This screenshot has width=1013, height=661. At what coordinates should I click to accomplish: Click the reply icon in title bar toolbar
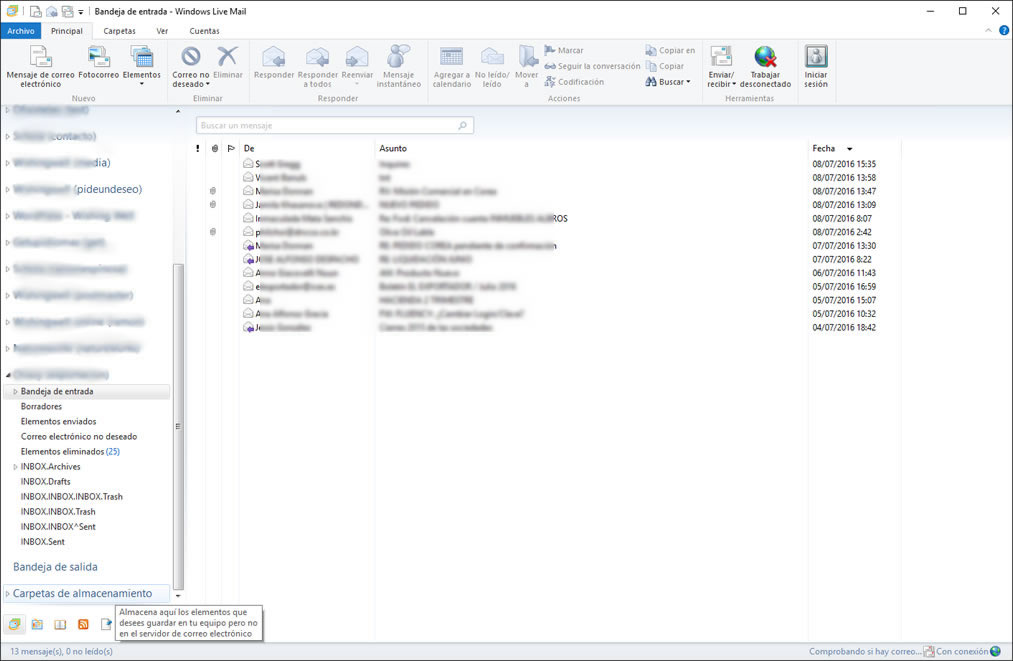(x=52, y=12)
